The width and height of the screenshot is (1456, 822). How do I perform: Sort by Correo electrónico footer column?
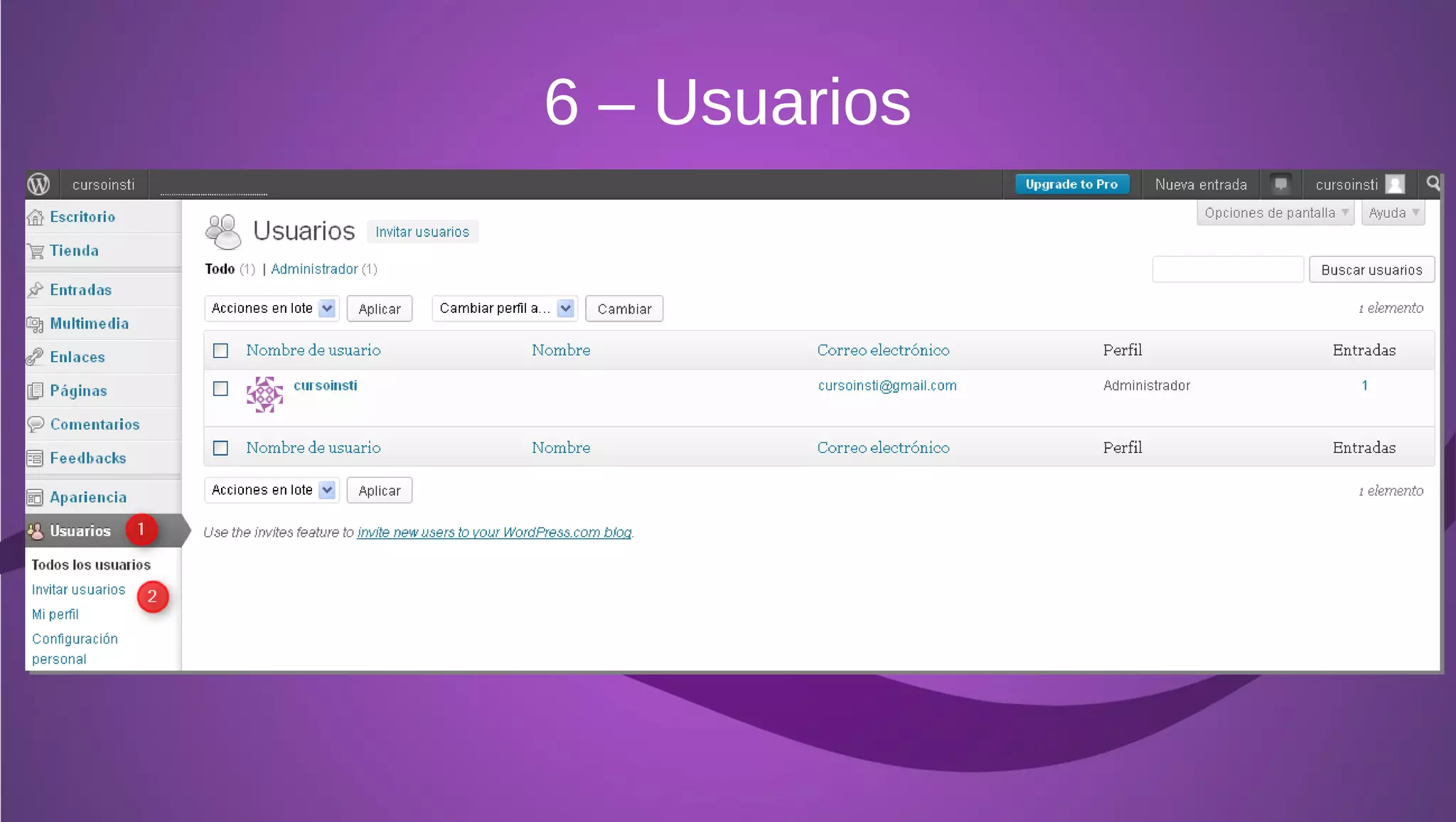click(883, 447)
